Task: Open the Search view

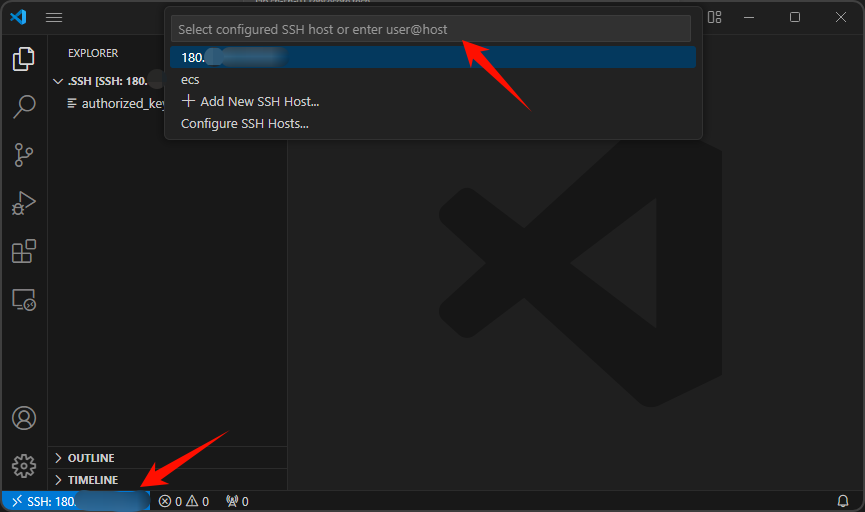Action: [x=23, y=107]
